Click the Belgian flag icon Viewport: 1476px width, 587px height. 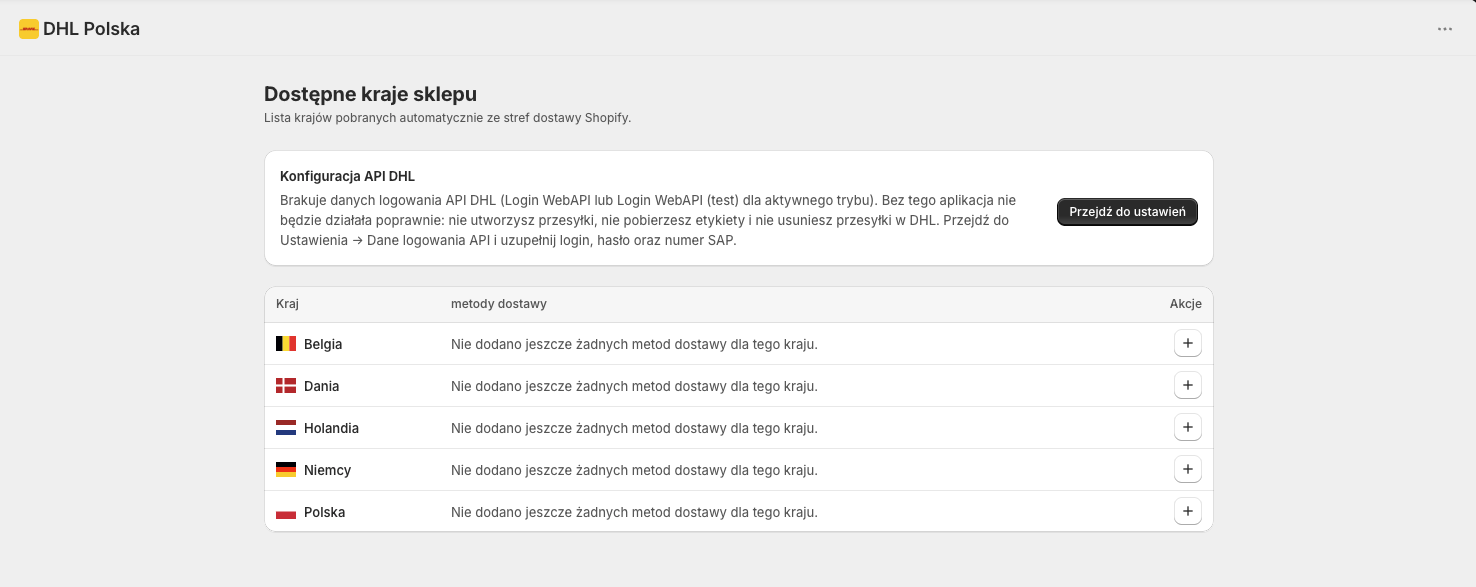(286, 344)
